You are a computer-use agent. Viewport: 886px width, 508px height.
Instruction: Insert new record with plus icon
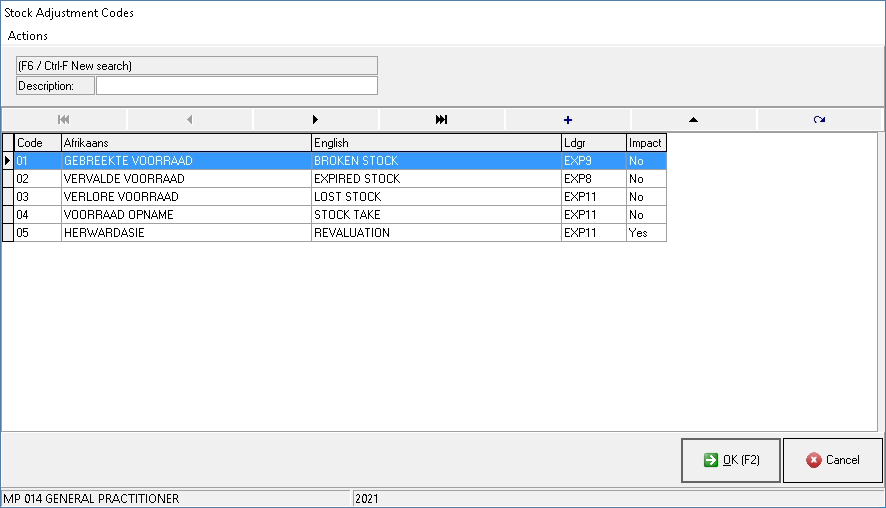(568, 120)
